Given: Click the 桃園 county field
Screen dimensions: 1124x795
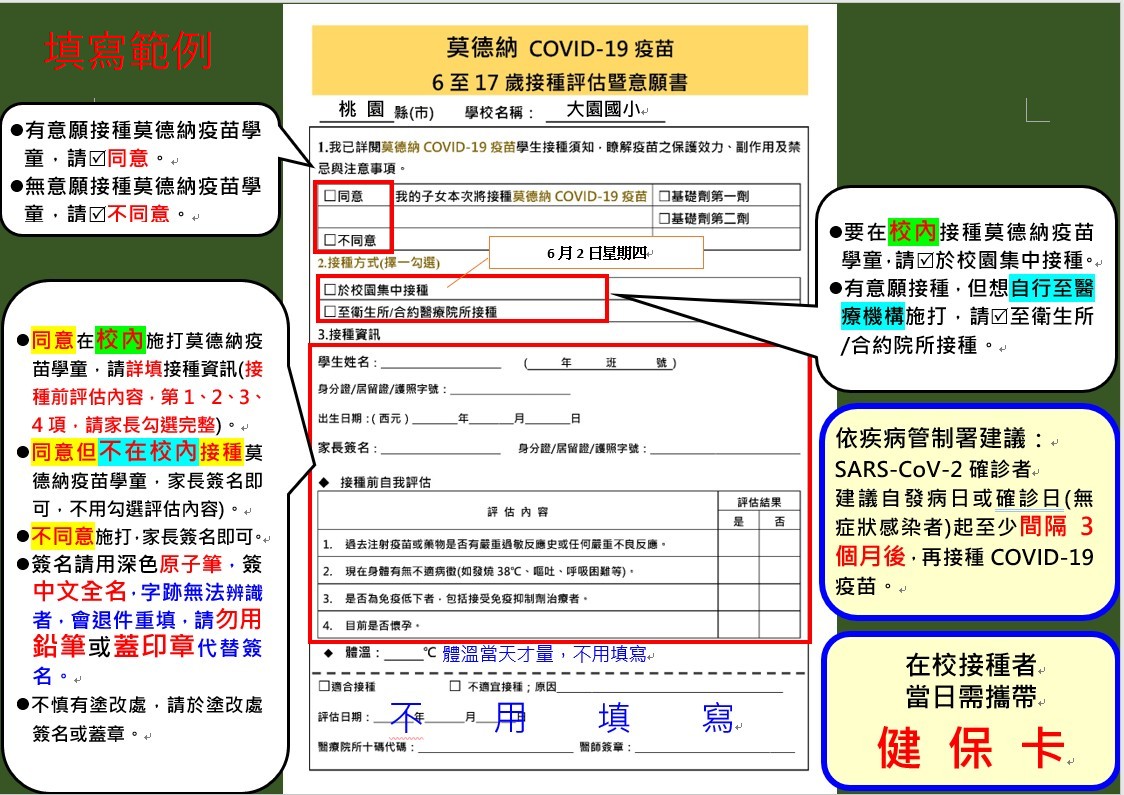Looking at the screenshot, I should coord(361,110).
